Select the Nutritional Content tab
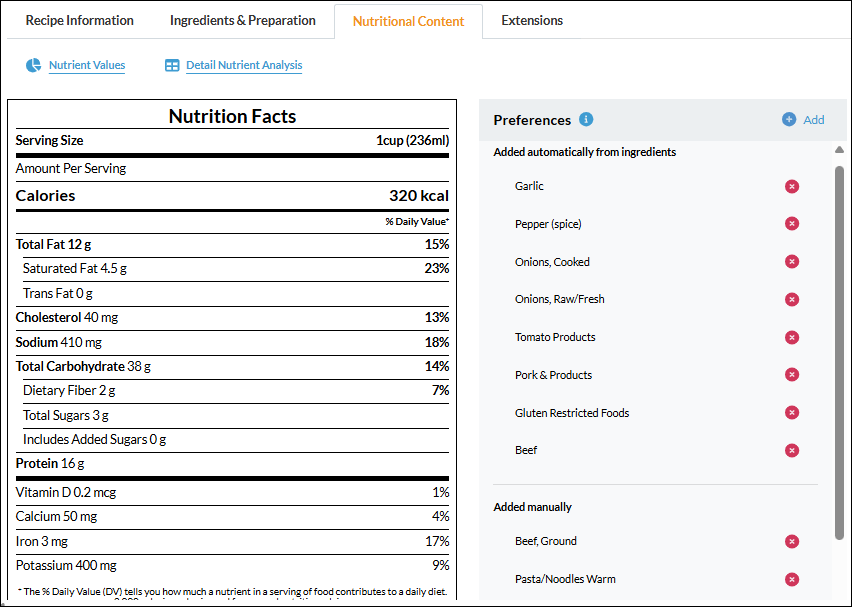This screenshot has height=607, width=852. 408,21
